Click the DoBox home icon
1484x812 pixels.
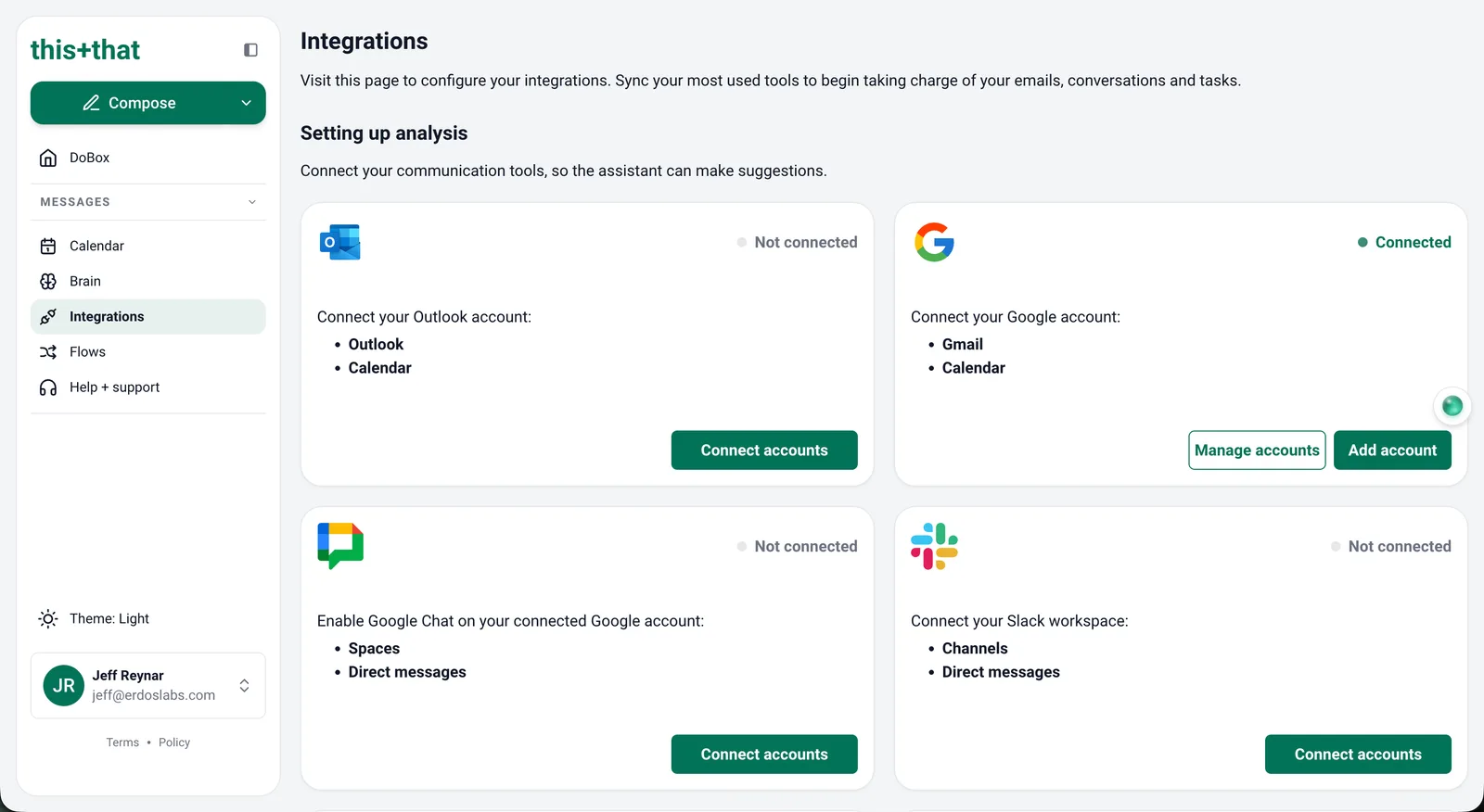(48, 158)
